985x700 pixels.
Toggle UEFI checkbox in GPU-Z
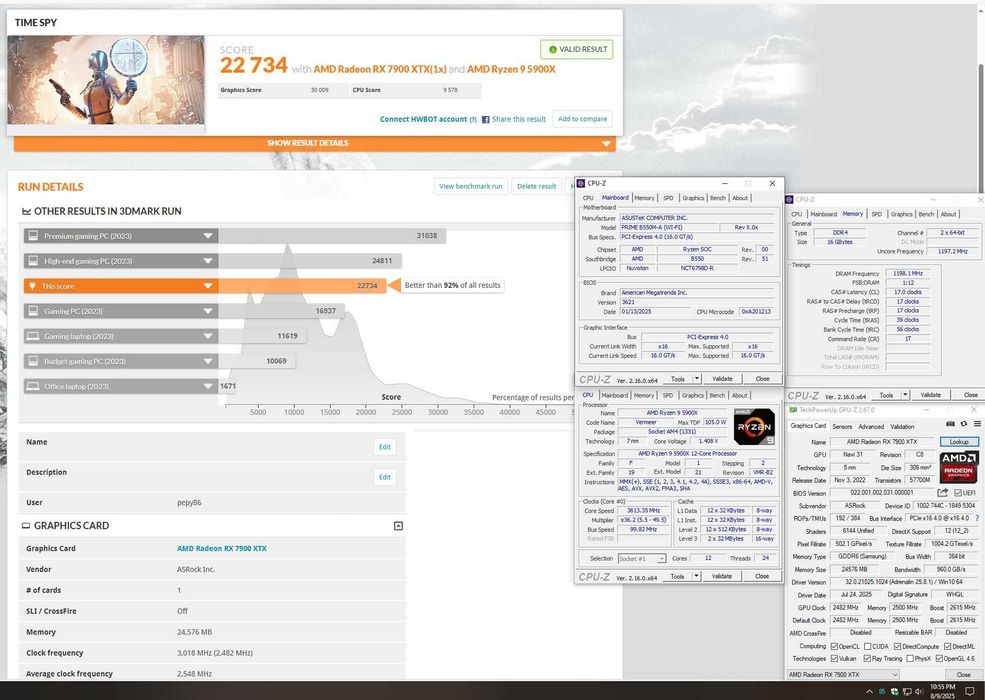coord(958,493)
